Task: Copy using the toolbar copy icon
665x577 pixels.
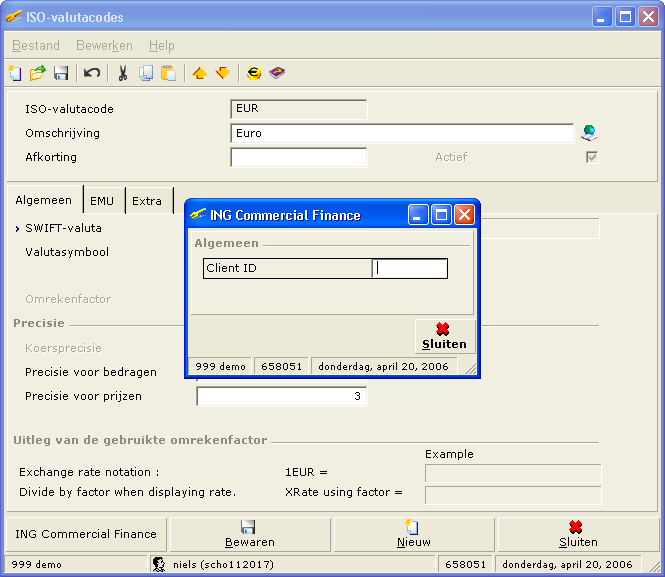Action: tap(146, 73)
